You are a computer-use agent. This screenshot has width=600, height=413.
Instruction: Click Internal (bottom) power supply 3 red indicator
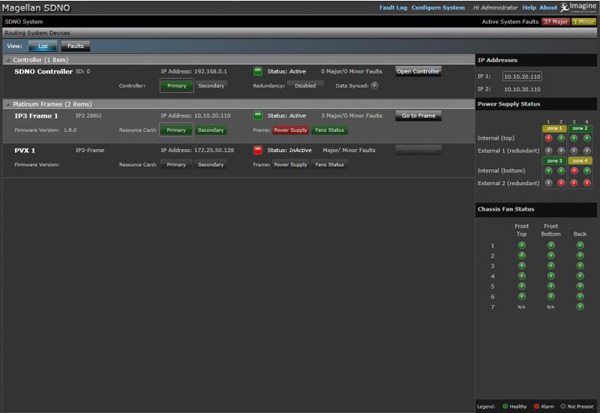(574, 171)
